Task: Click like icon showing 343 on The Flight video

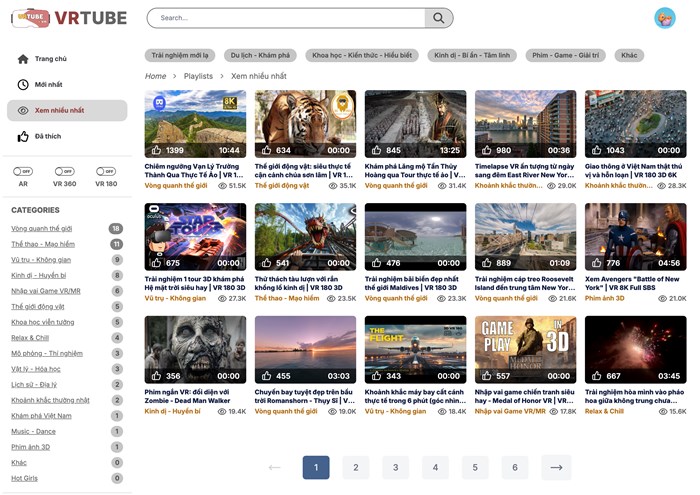Action: pyautogui.click(x=376, y=376)
